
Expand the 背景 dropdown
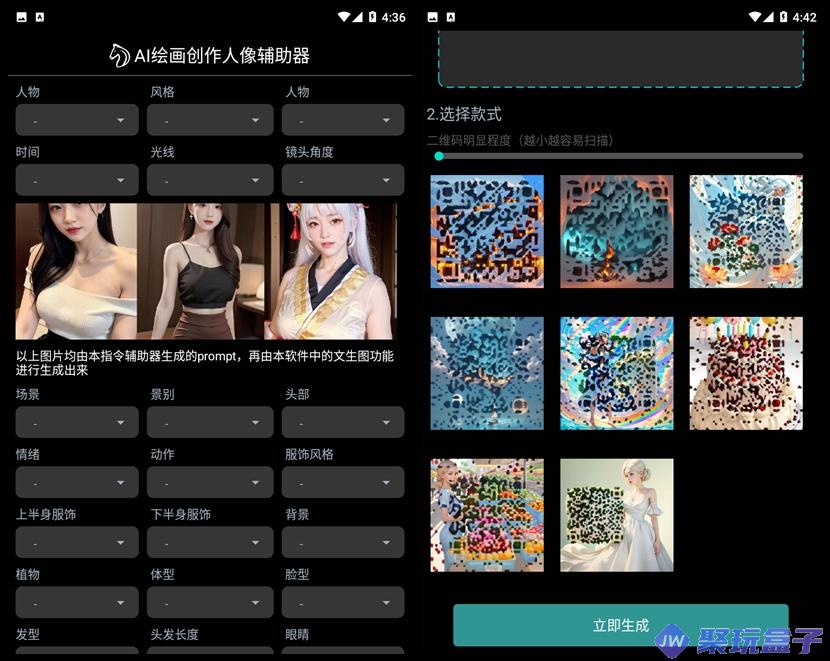[343, 542]
